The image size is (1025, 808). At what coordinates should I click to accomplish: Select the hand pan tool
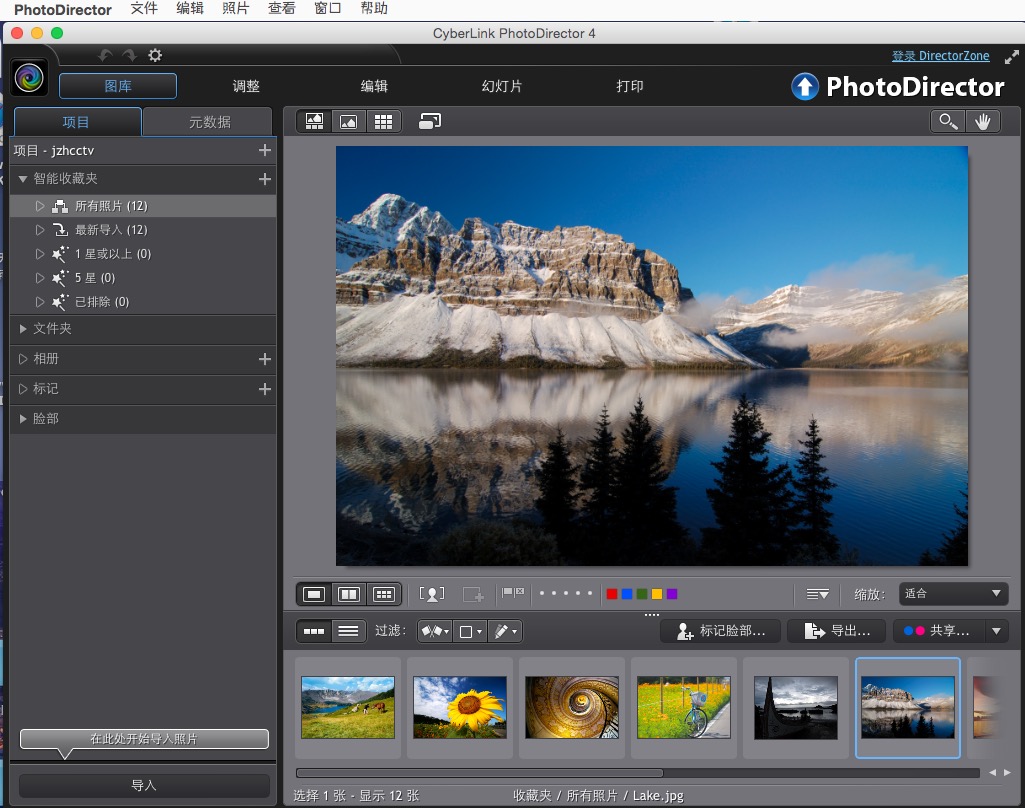click(983, 121)
